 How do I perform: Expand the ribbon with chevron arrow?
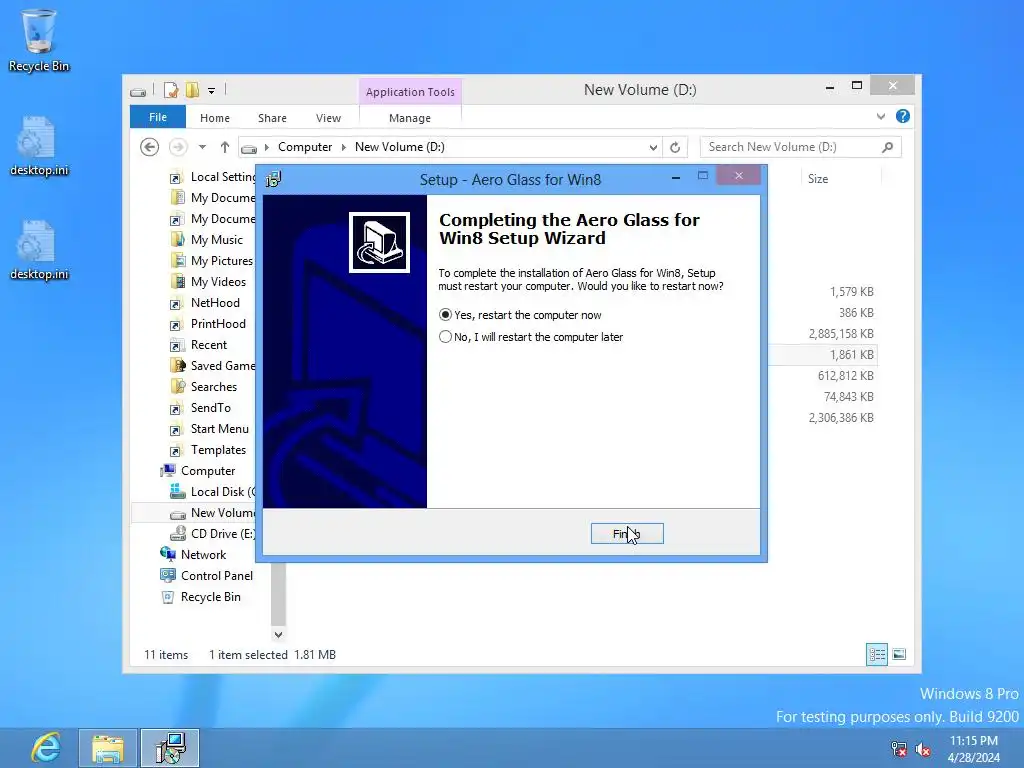(x=881, y=116)
